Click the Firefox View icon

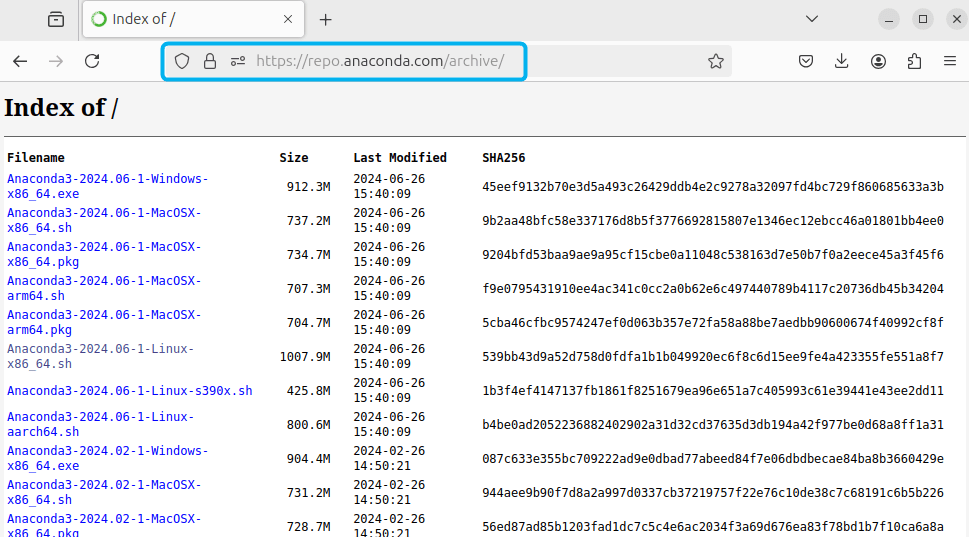[x=56, y=19]
